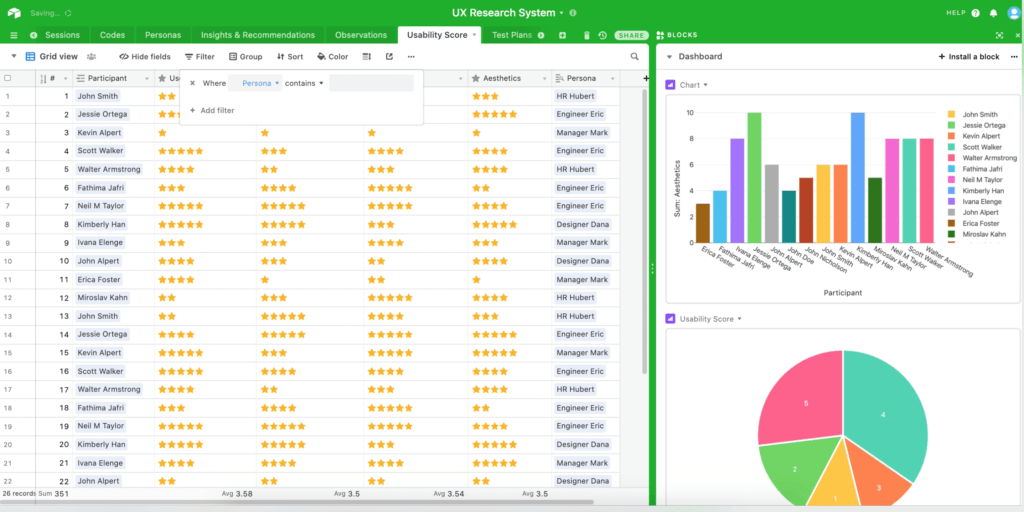
Task: Click the Group toolbar button
Action: pyautogui.click(x=245, y=57)
